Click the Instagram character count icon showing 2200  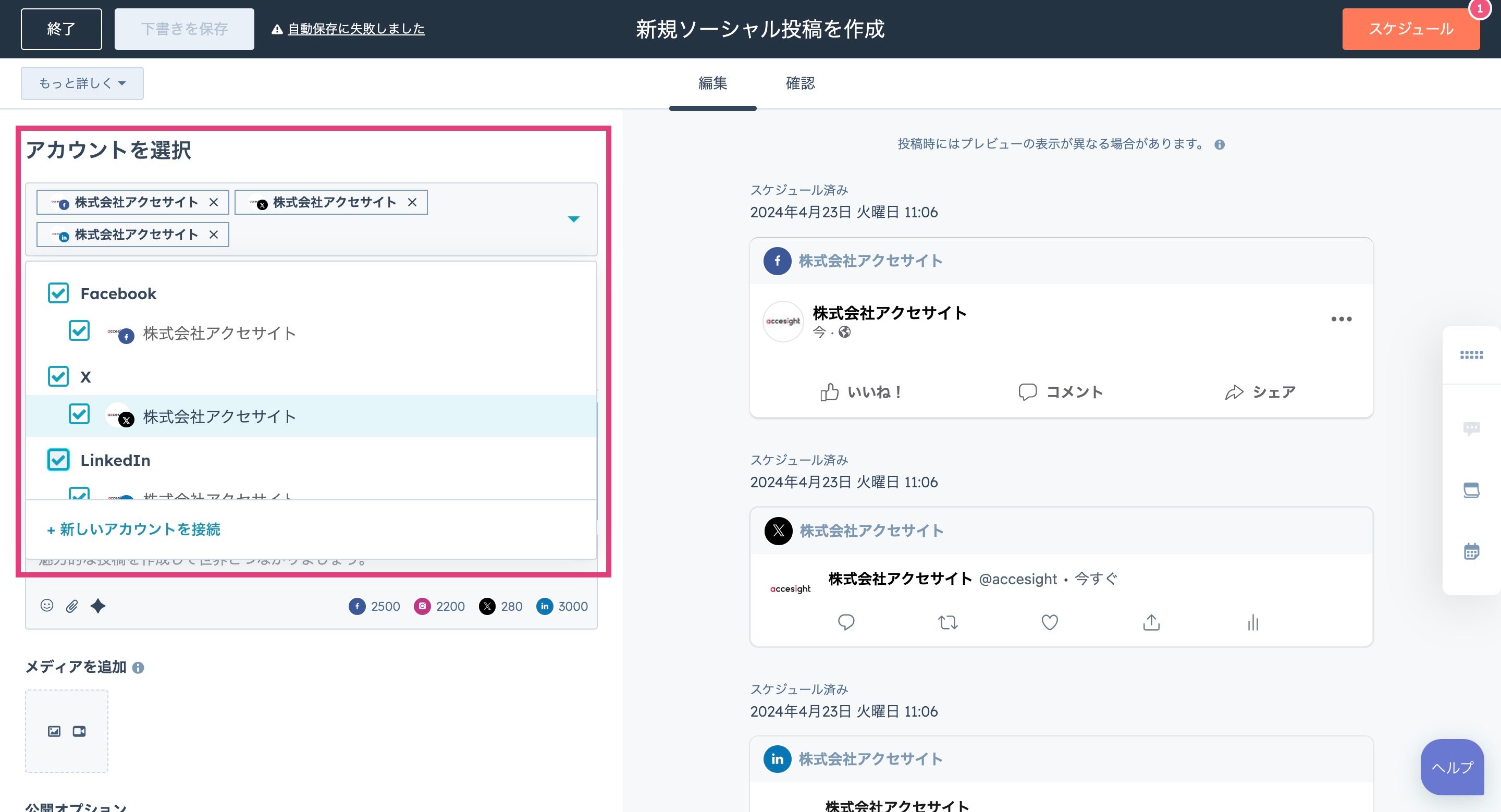tap(423, 606)
